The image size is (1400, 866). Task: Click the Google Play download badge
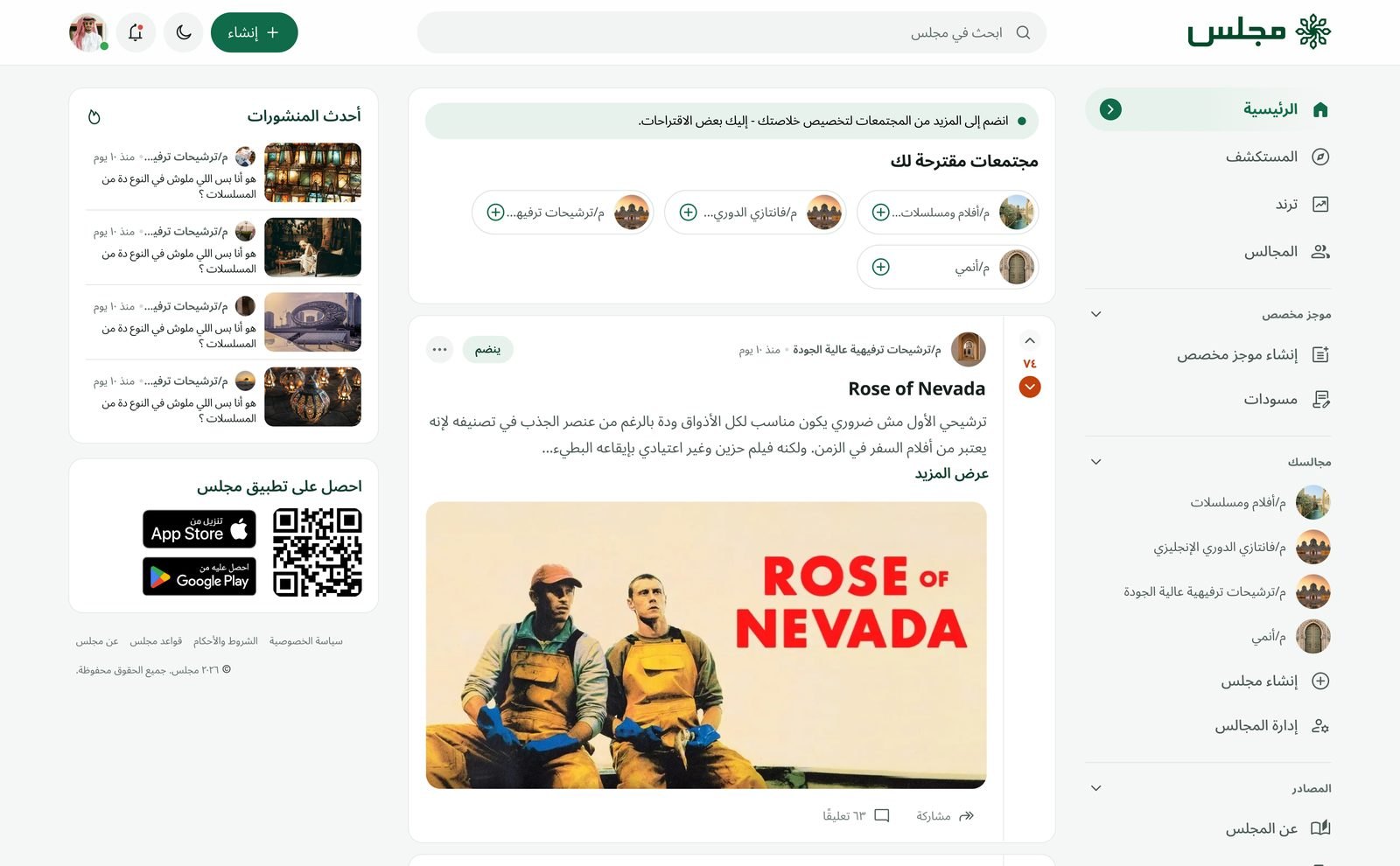pos(199,576)
